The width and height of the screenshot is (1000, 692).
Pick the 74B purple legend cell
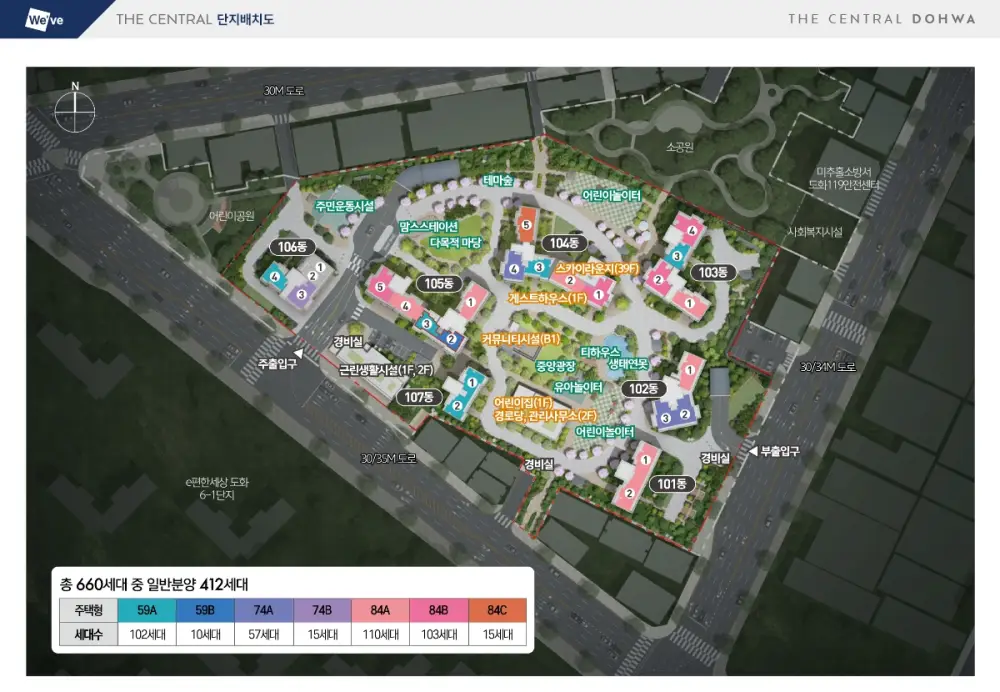pyautogui.click(x=321, y=609)
